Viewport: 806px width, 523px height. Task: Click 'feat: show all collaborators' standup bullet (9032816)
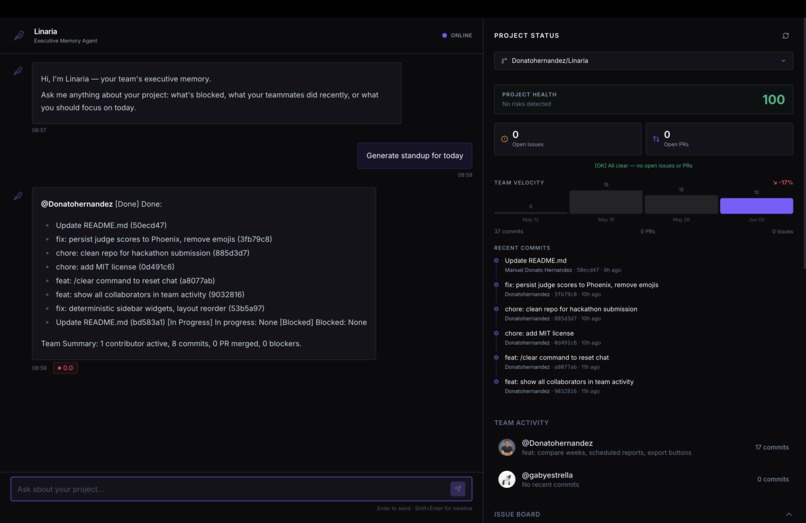(150, 295)
